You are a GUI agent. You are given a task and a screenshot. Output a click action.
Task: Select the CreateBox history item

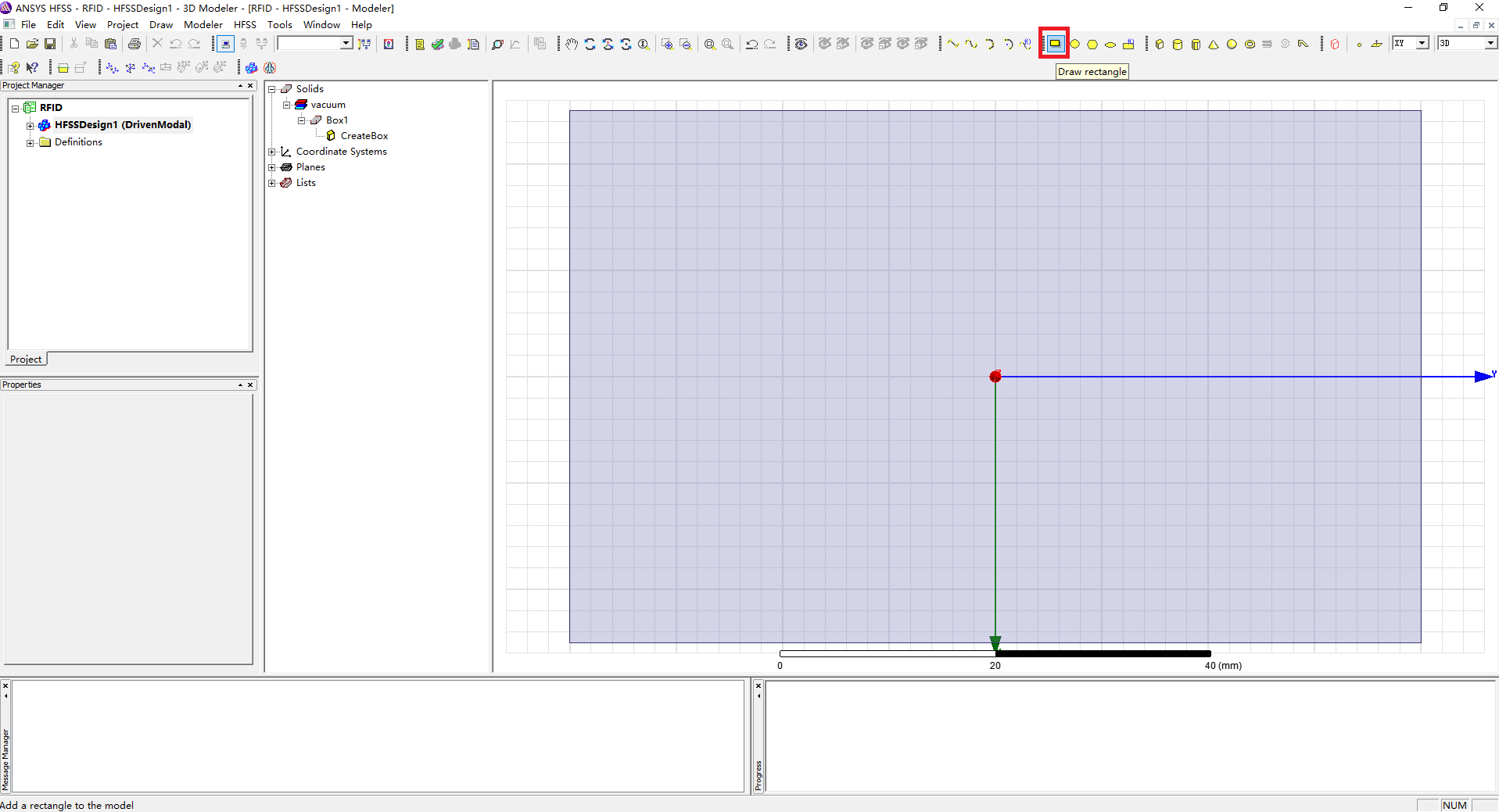coord(364,136)
